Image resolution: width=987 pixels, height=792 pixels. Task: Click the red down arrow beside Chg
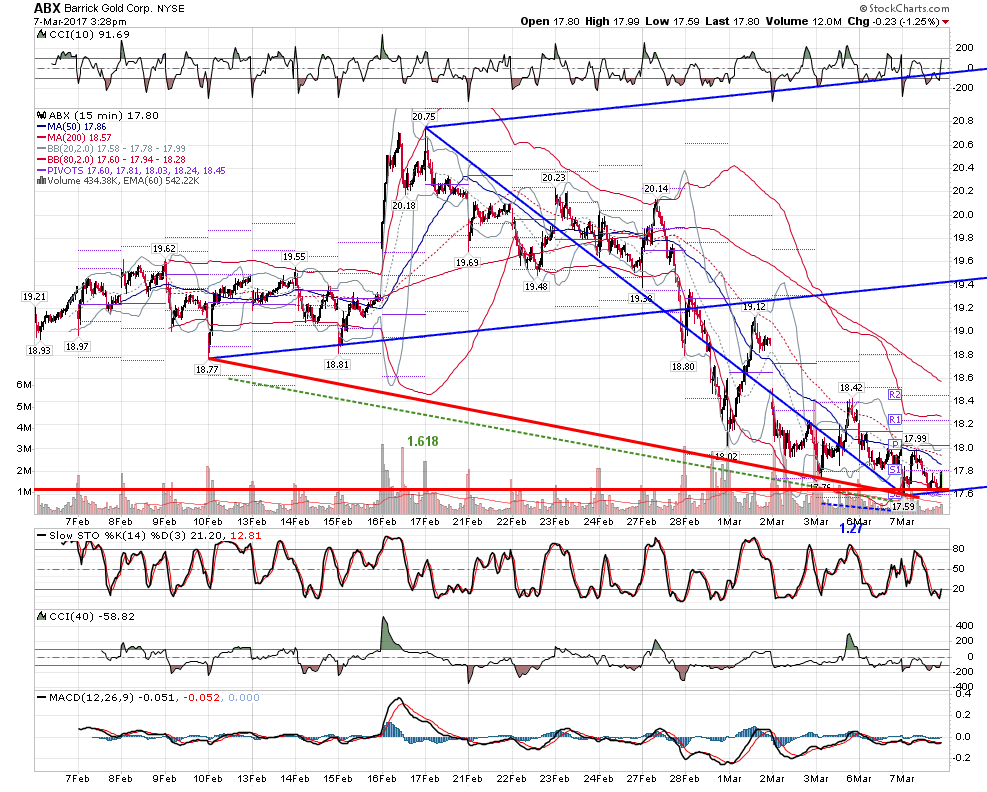[945, 22]
